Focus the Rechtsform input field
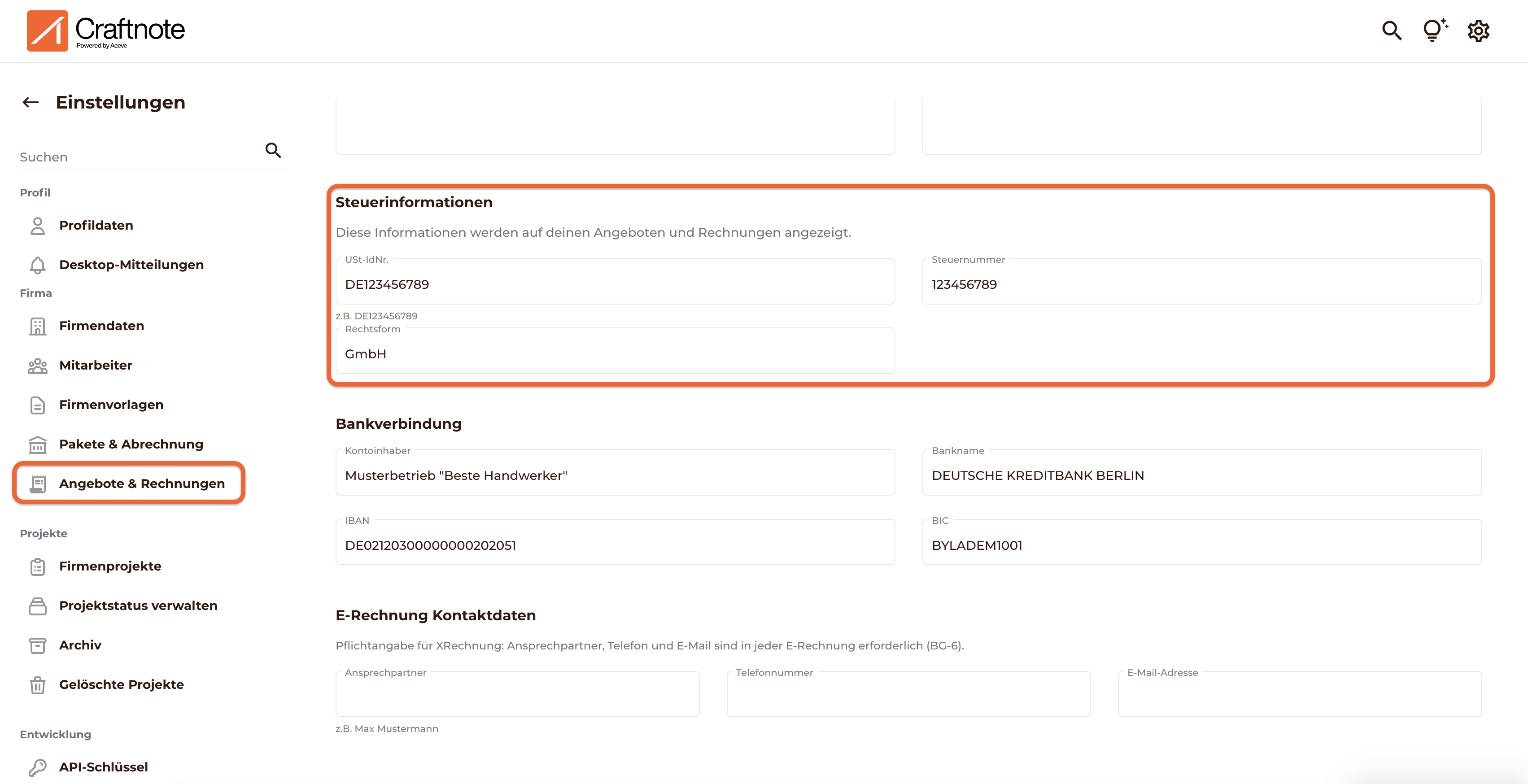This screenshot has height=784, width=1528. [x=615, y=354]
